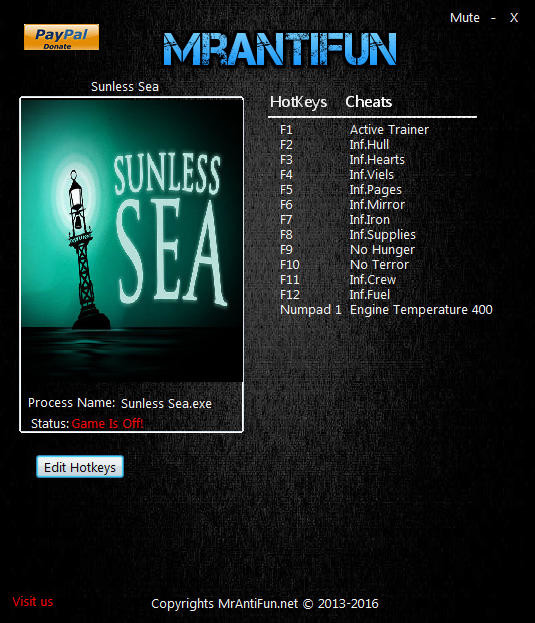
Task: Mute the trainer sound
Action: [x=464, y=18]
